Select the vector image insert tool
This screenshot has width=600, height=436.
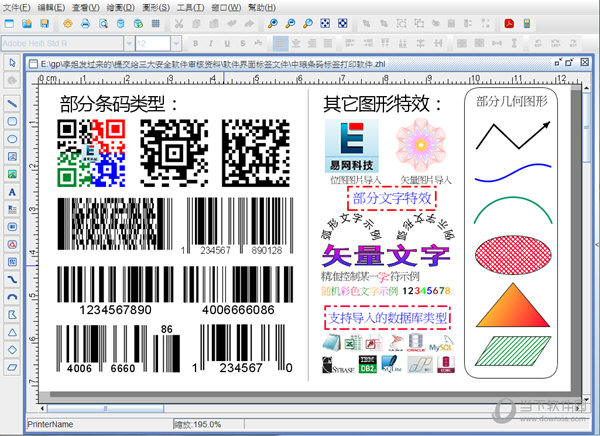pyautogui.click(x=12, y=174)
